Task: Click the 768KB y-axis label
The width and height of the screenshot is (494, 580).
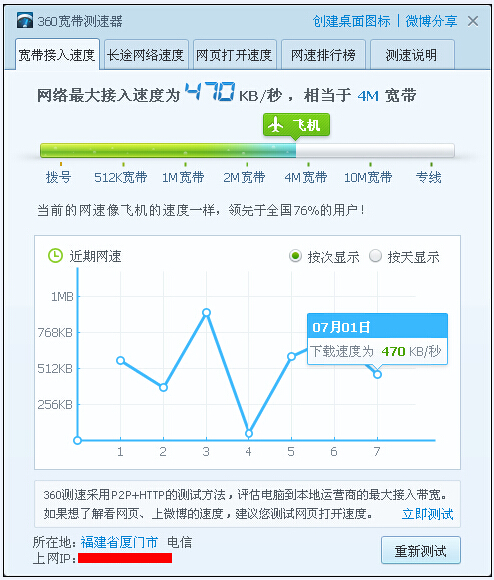Action: click(x=55, y=333)
